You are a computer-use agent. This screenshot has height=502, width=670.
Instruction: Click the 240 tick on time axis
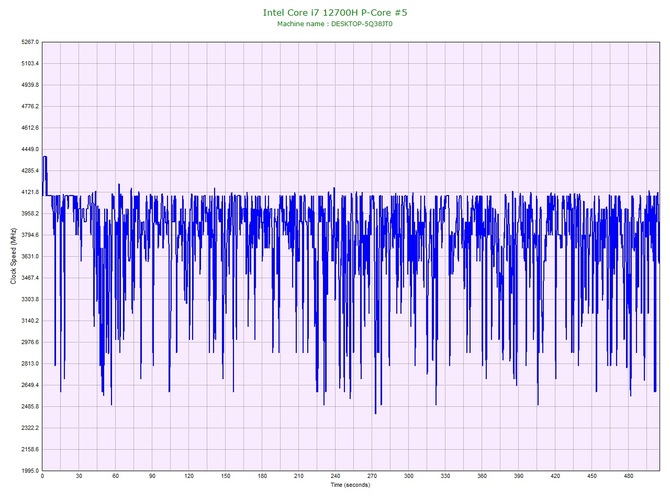(335, 476)
